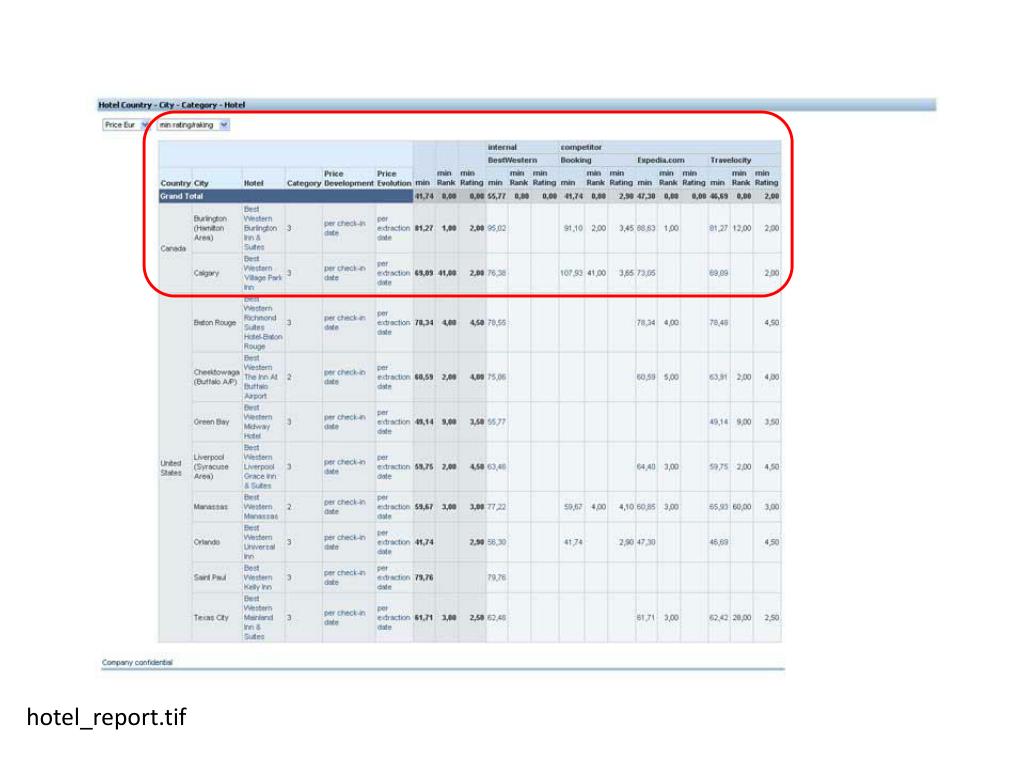Select the internal header group
The image size is (1024, 768).
point(502,148)
